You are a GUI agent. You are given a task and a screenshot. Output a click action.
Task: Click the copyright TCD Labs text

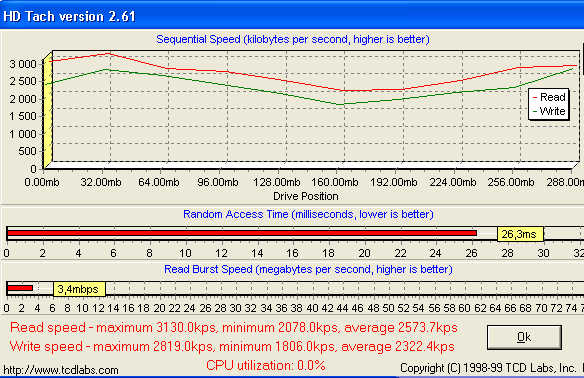(x=488, y=368)
